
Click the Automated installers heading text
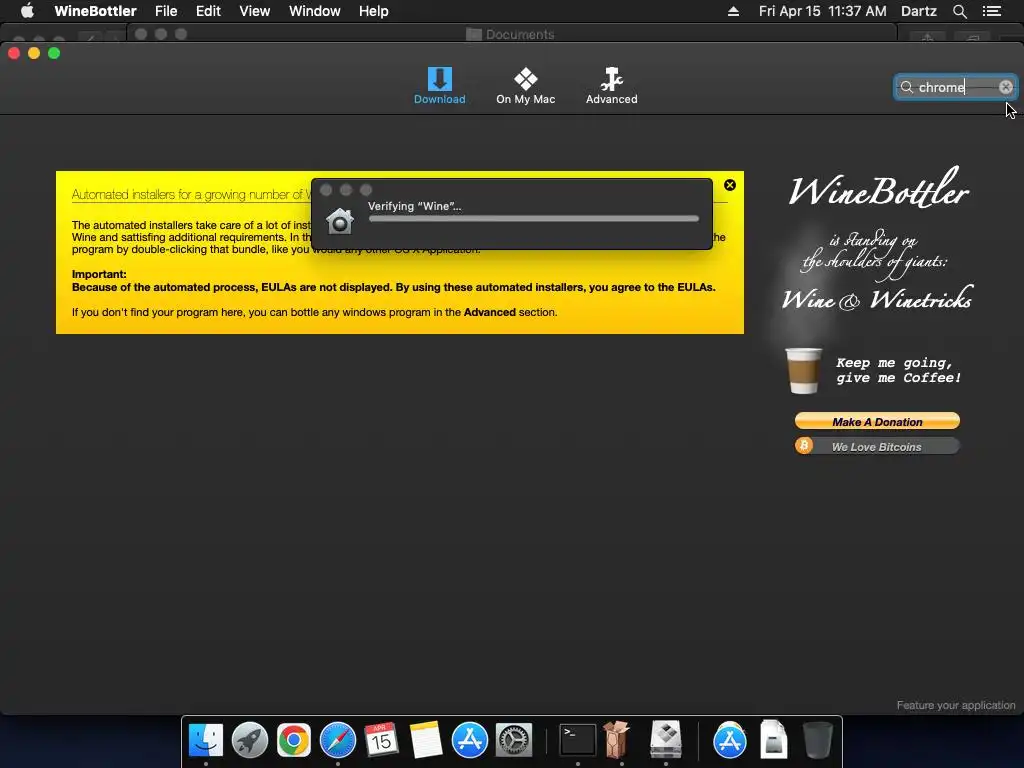point(191,195)
